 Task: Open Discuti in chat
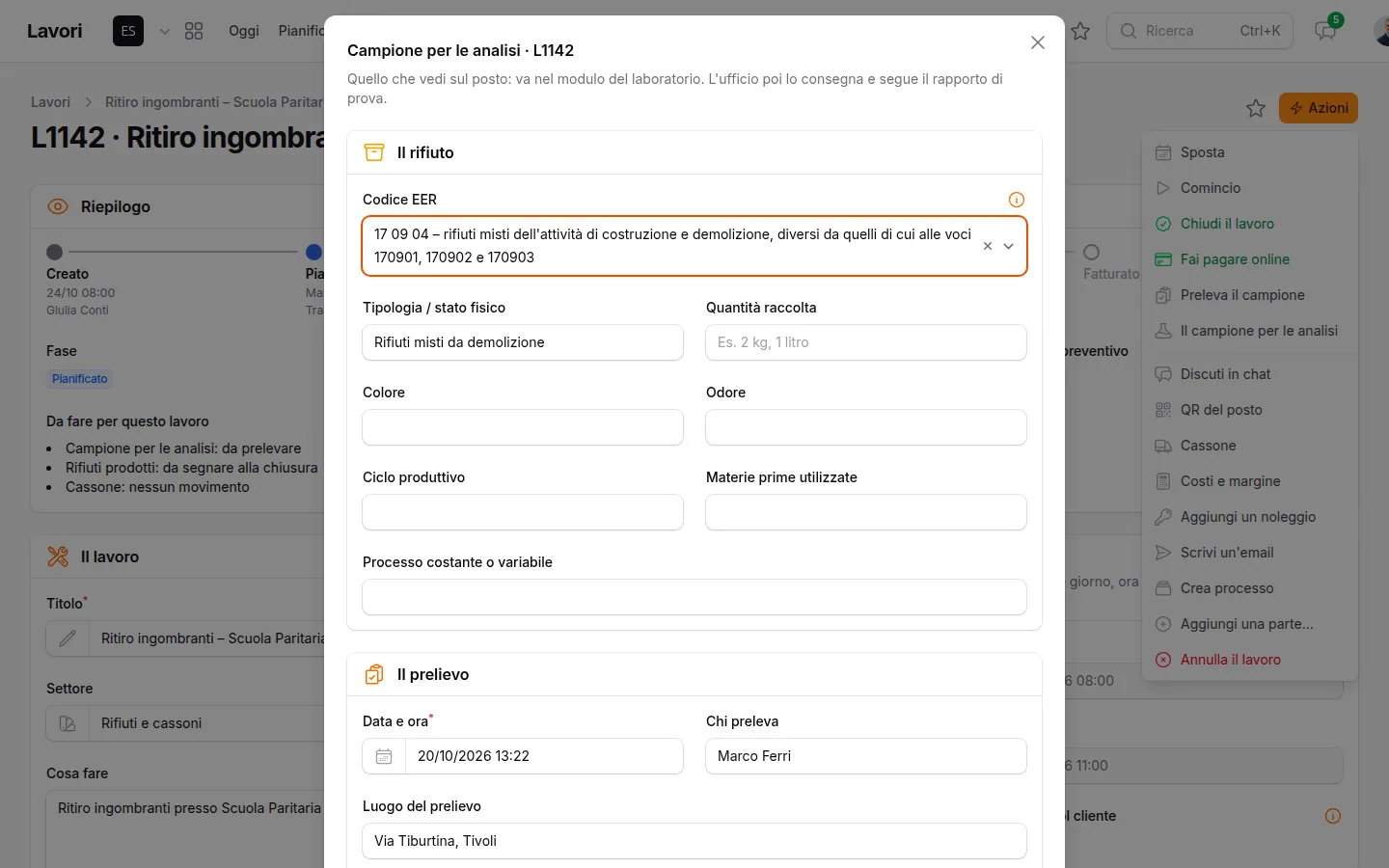pyautogui.click(x=1250, y=374)
